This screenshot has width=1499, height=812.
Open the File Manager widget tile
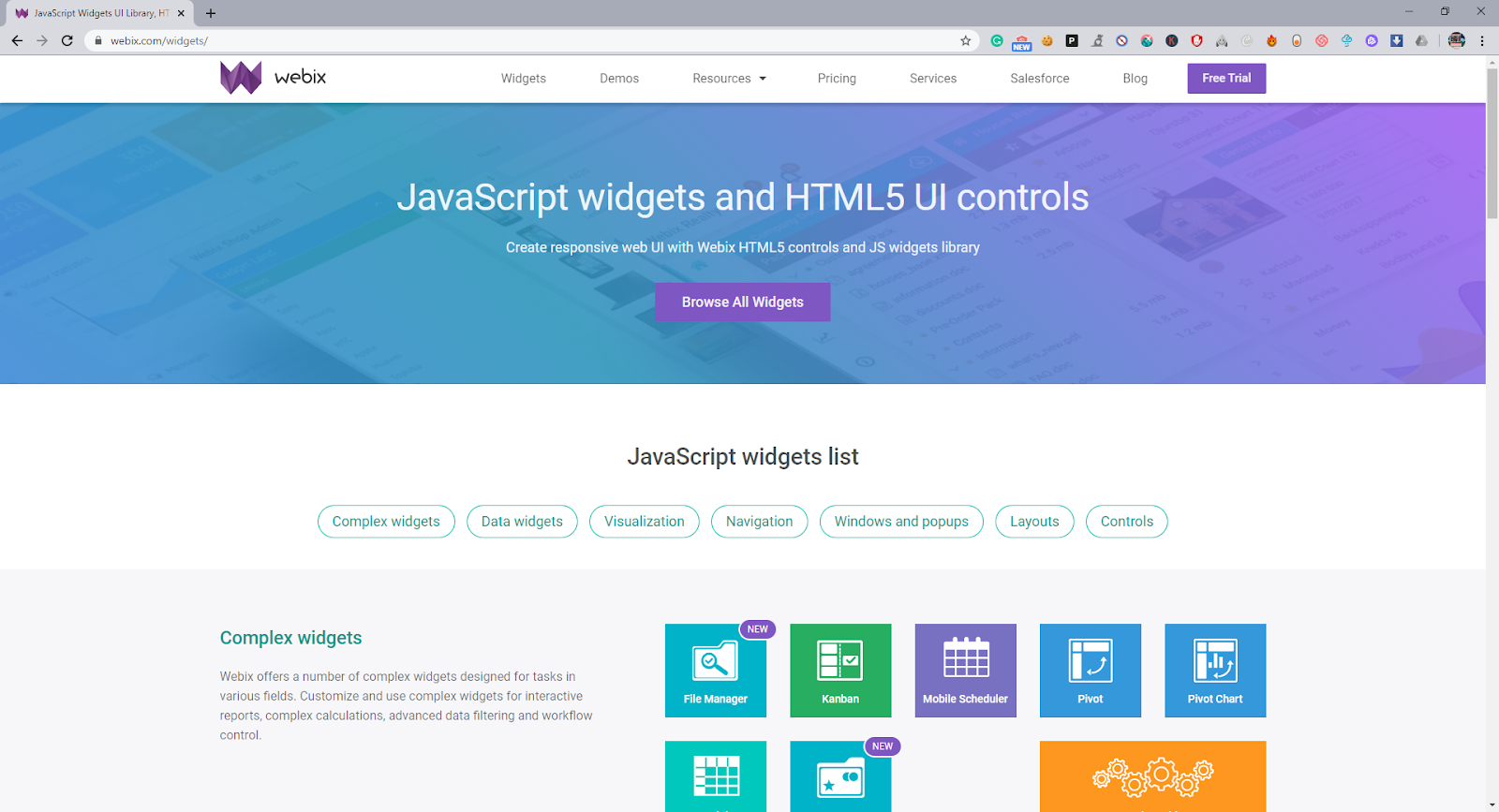pos(716,671)
